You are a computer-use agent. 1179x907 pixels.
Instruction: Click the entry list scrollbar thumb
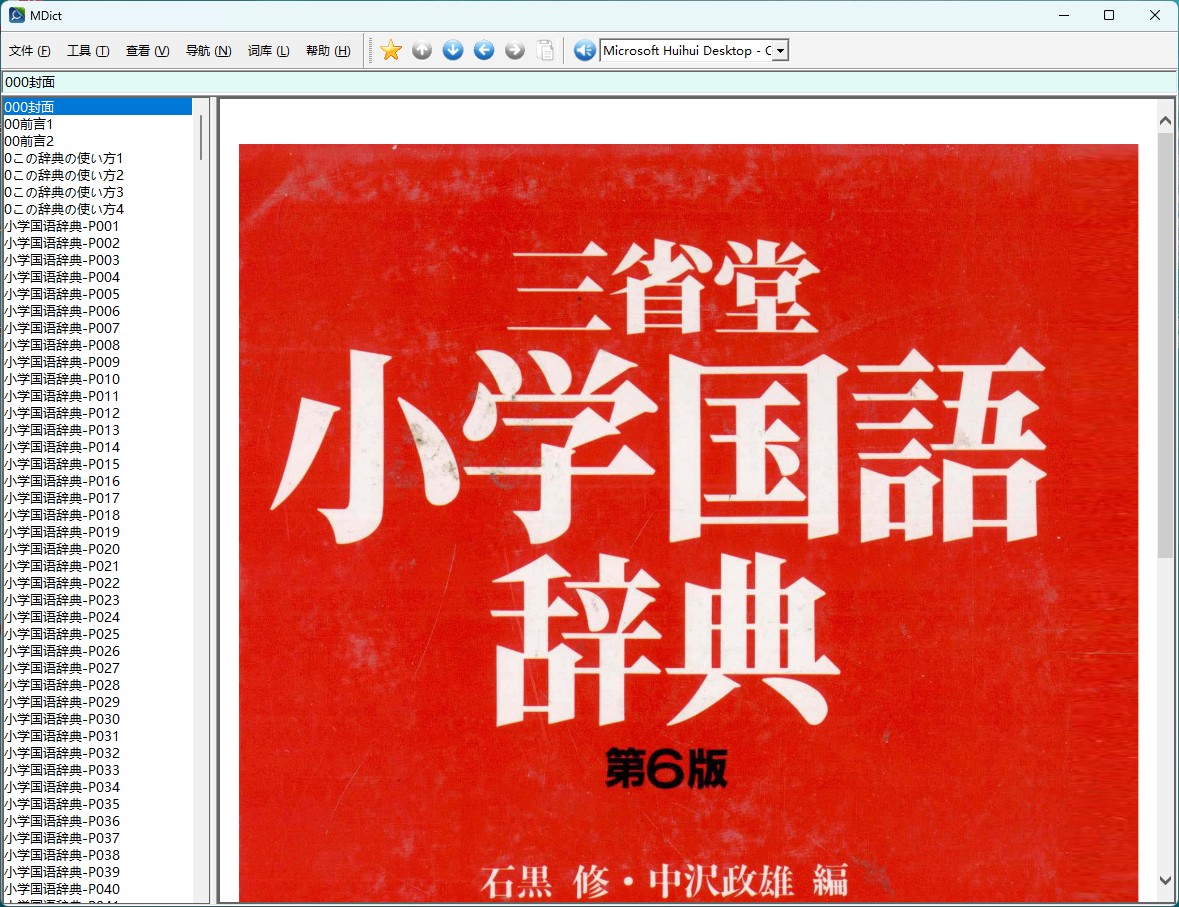click(202, 137)
